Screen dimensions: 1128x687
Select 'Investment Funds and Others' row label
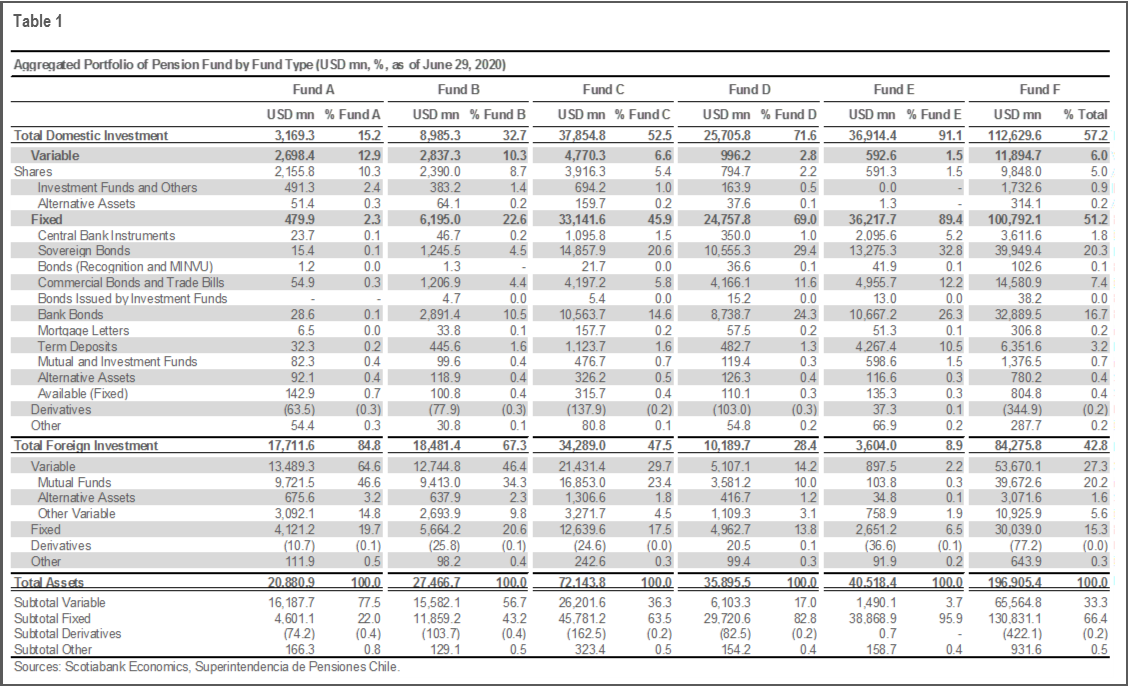point(117,188)
